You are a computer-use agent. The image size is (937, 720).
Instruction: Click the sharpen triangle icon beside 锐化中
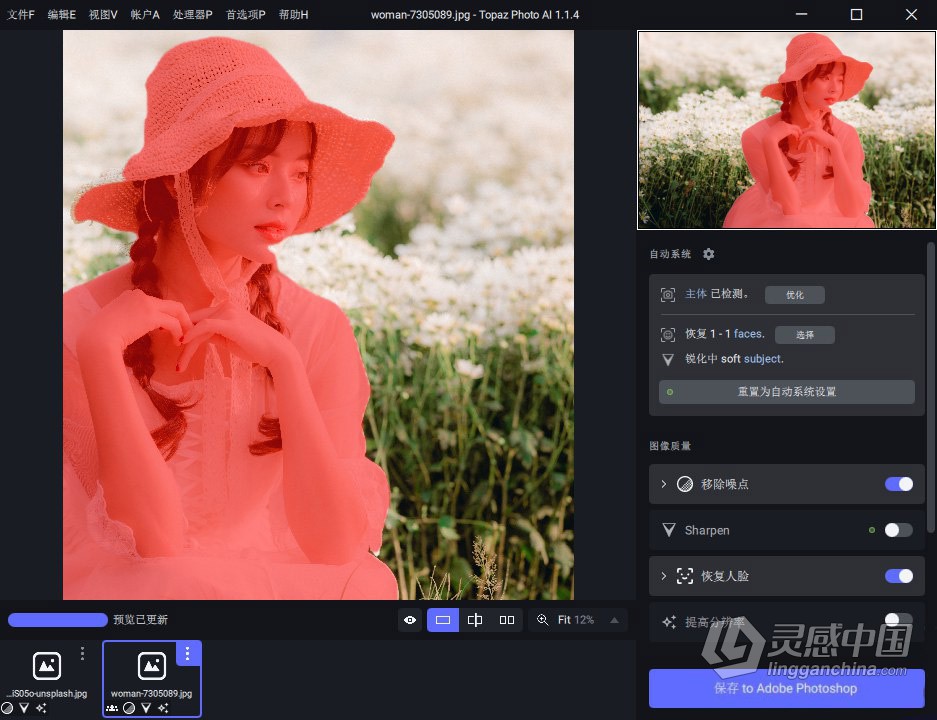click(668, 359)
